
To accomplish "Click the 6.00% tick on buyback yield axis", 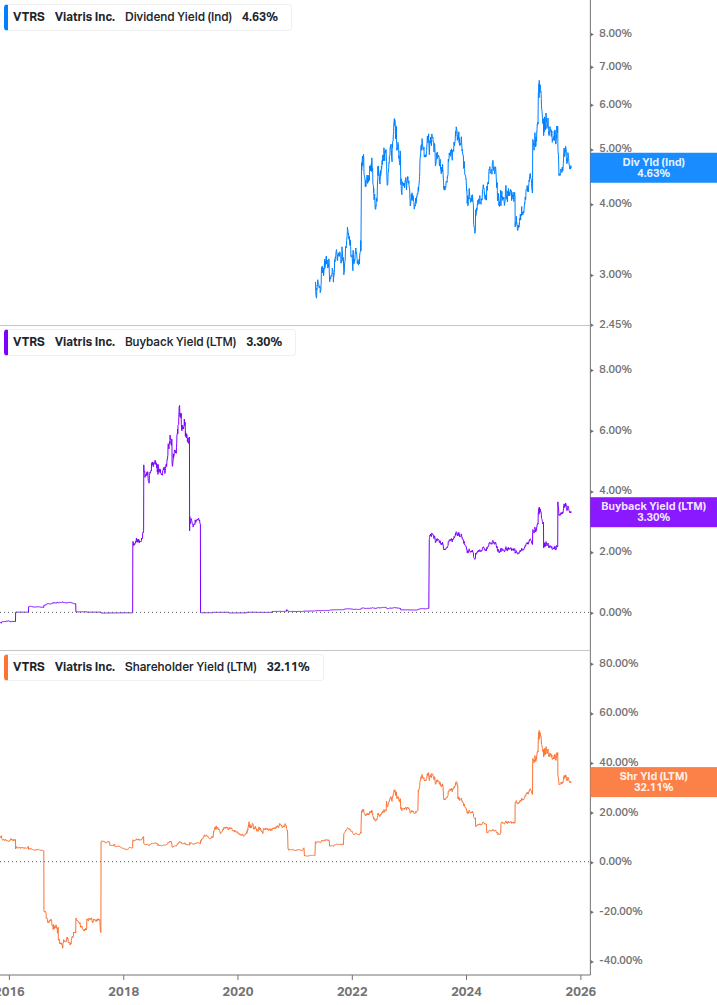I will (x=615, y=431).
